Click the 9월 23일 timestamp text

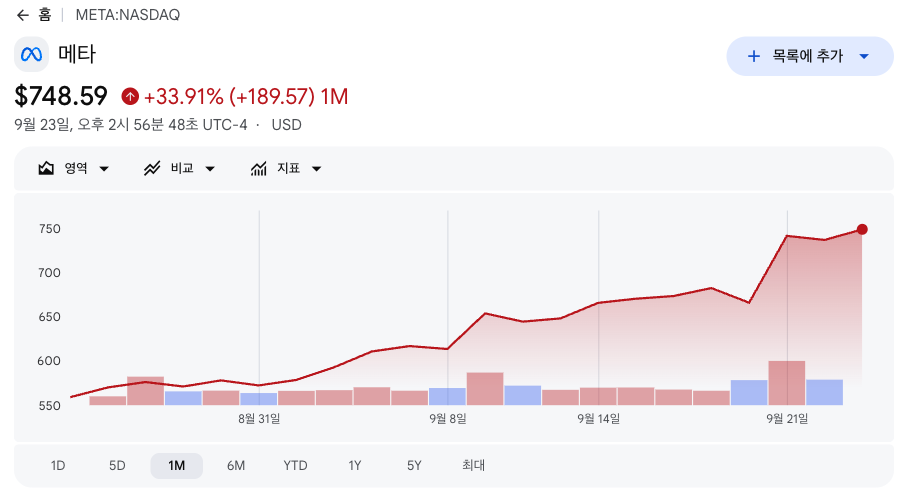131,125
